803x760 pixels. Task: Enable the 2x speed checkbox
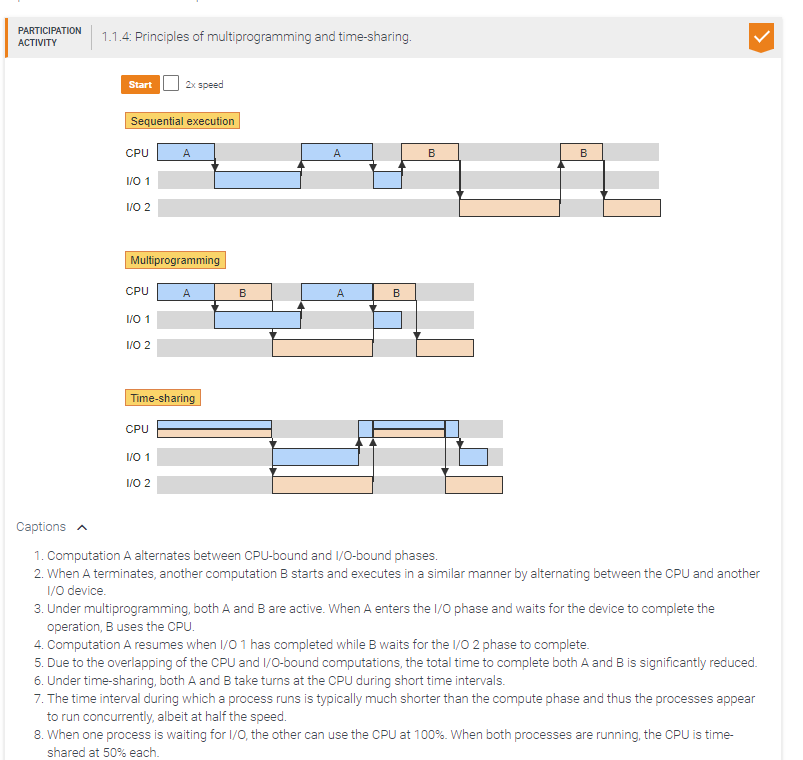coord(171,84)
